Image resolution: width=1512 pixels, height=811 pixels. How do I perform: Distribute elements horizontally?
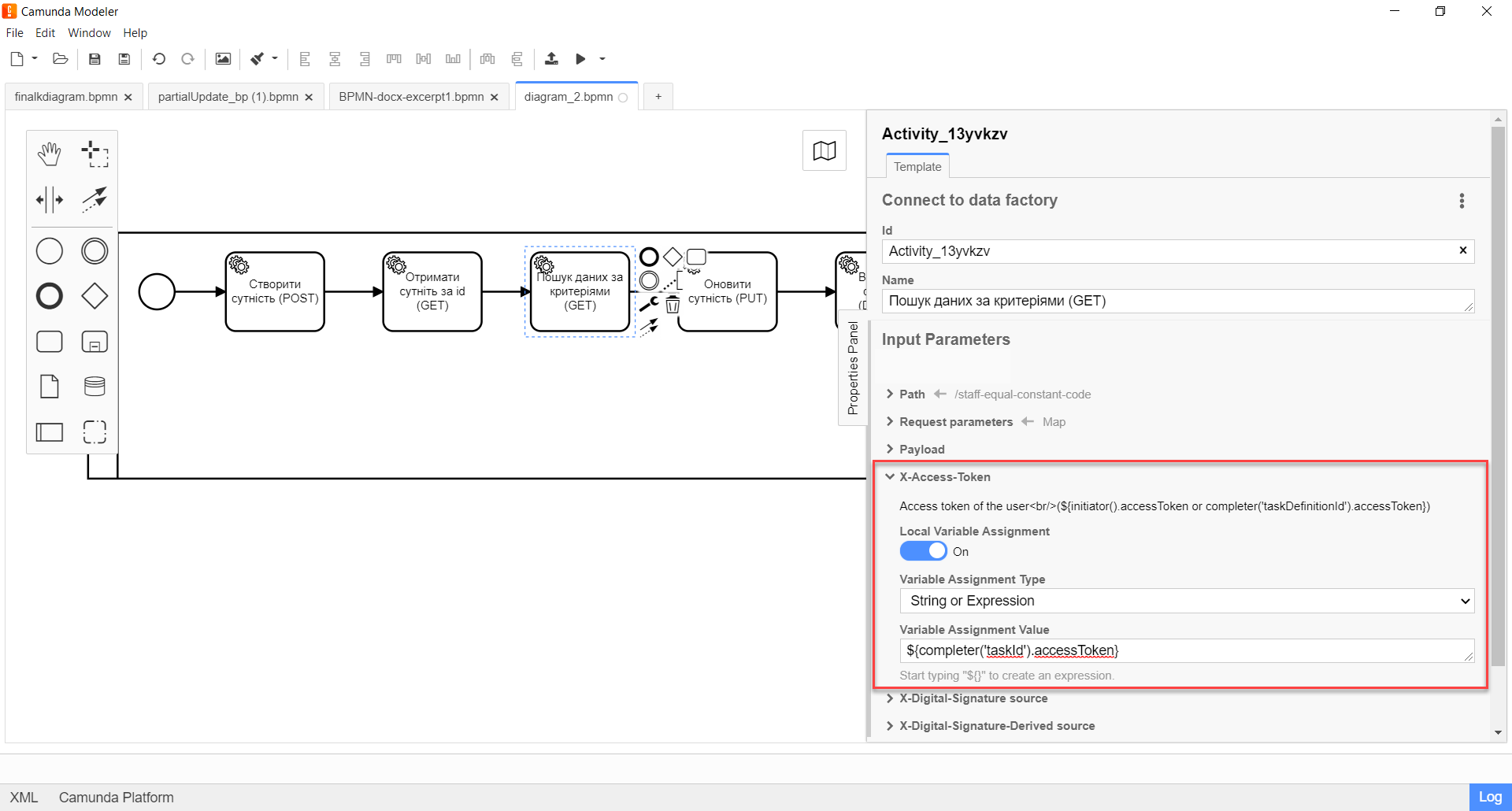[x=487, y=59]
